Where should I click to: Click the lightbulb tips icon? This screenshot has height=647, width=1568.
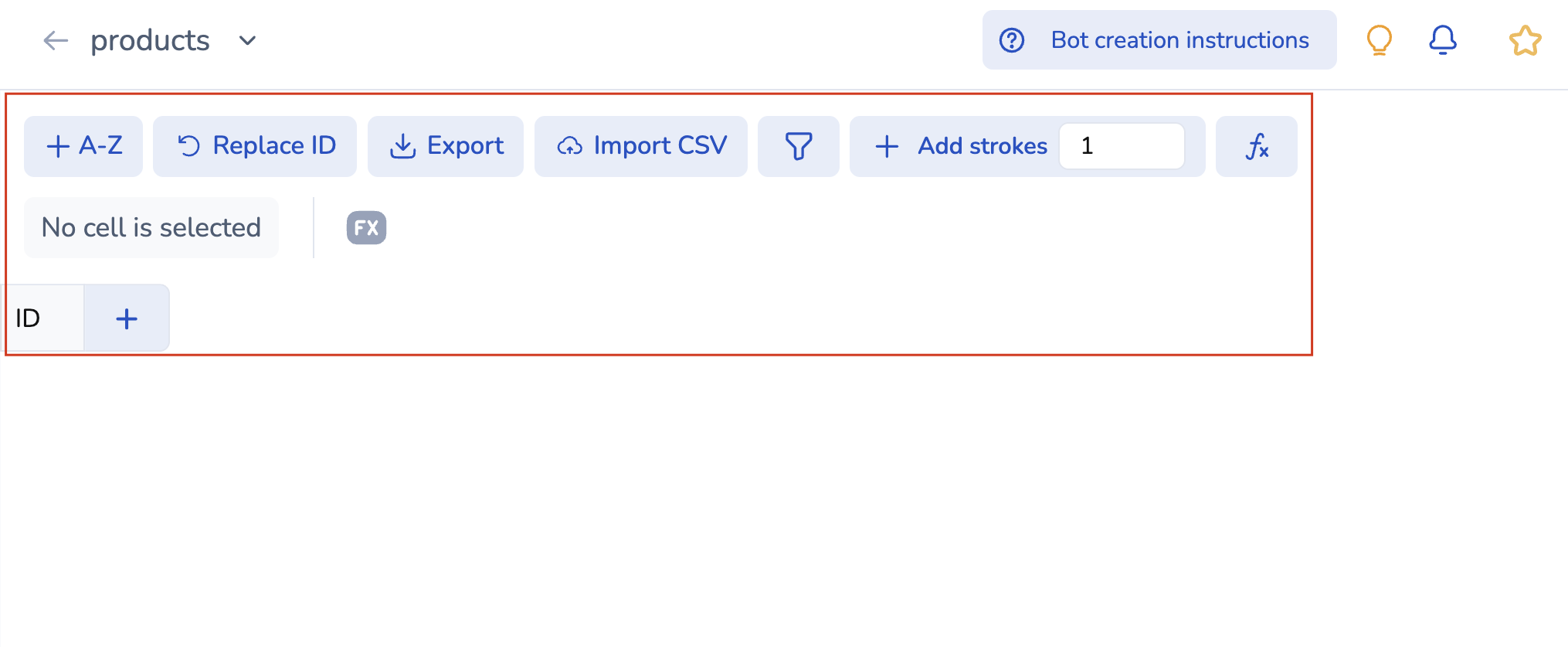1379,40
